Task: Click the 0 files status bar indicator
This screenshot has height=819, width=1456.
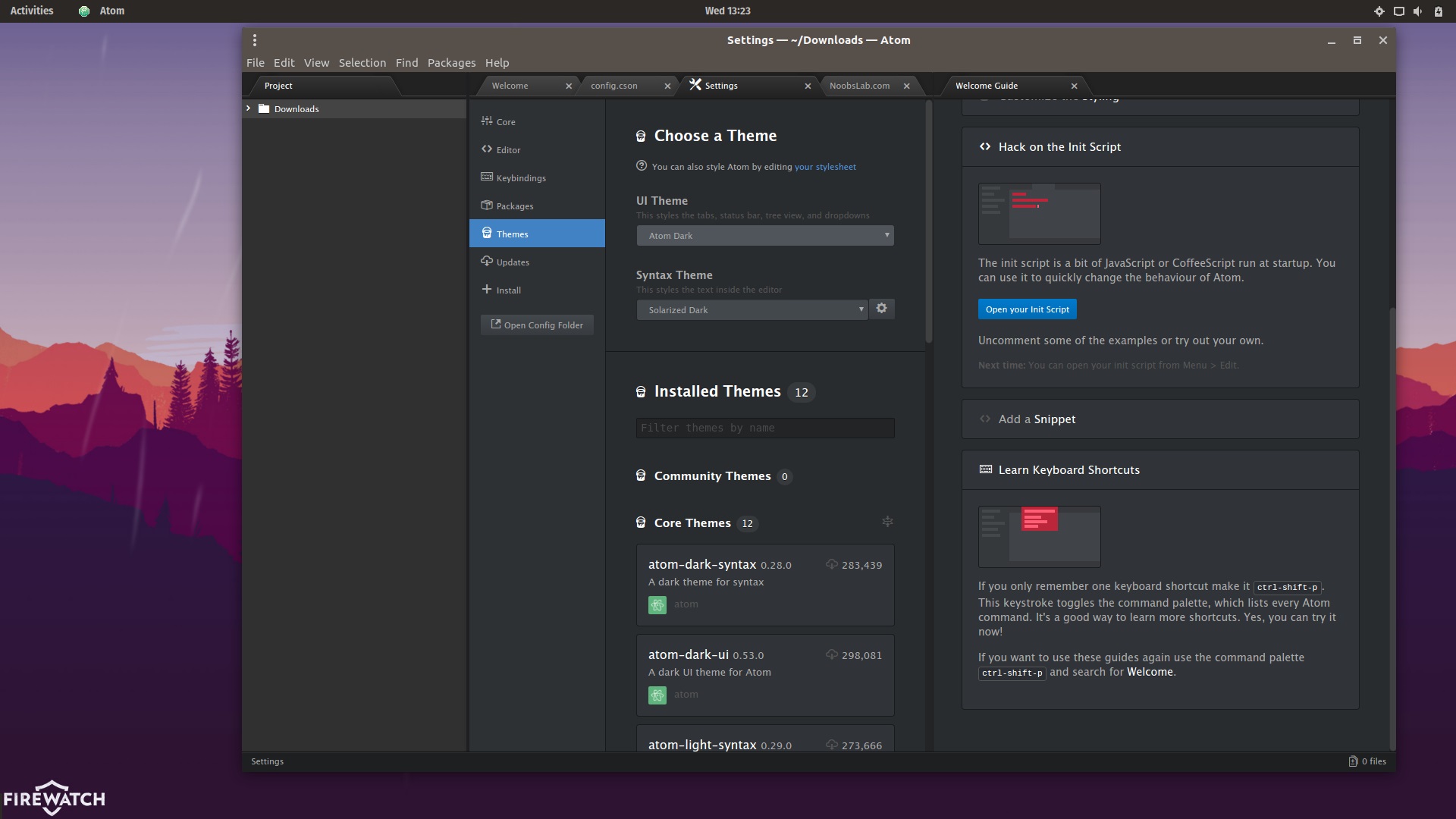Action: click(x=1367, y=761)
